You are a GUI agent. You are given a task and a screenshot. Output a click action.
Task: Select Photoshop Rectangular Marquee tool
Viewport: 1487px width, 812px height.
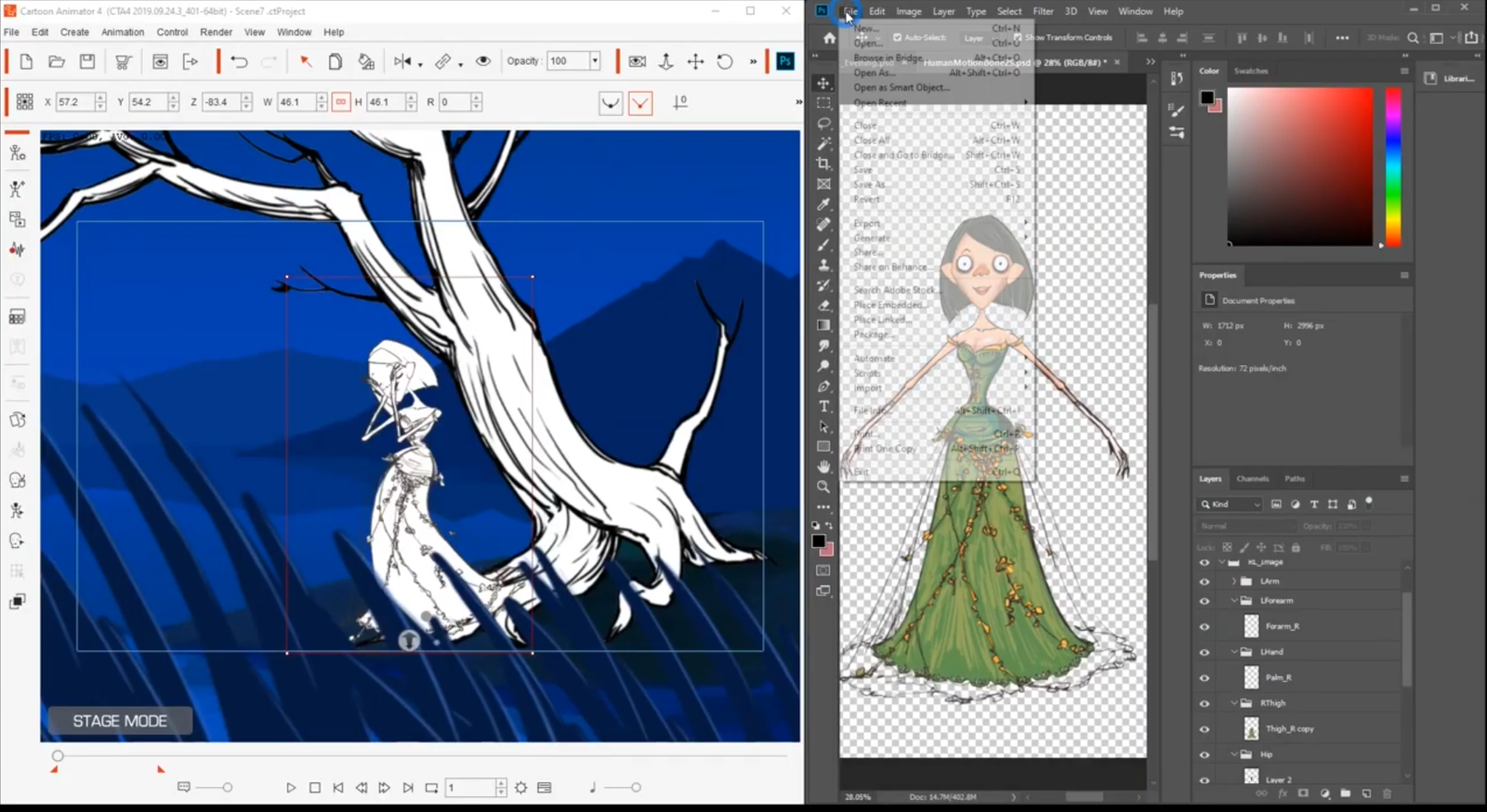coord(823,103)
